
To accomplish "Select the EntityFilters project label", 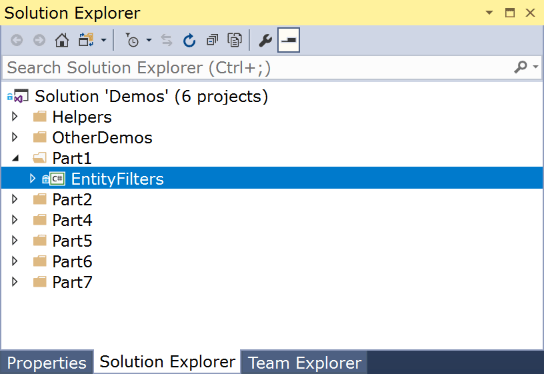I will pos(117,179).
